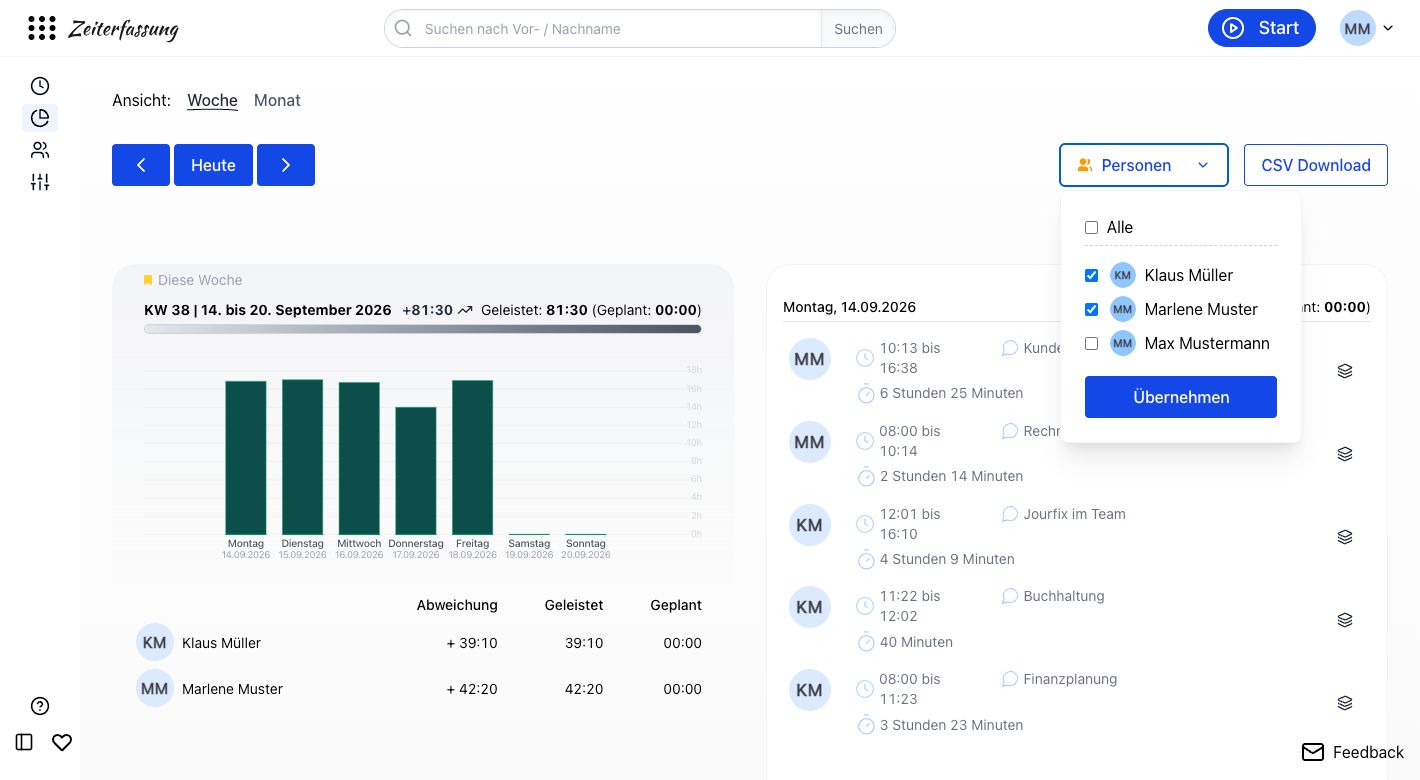This screenshot has width=1420, height=780.
Task: Click the heart icon in the sidebar
Action: point(62,742)
